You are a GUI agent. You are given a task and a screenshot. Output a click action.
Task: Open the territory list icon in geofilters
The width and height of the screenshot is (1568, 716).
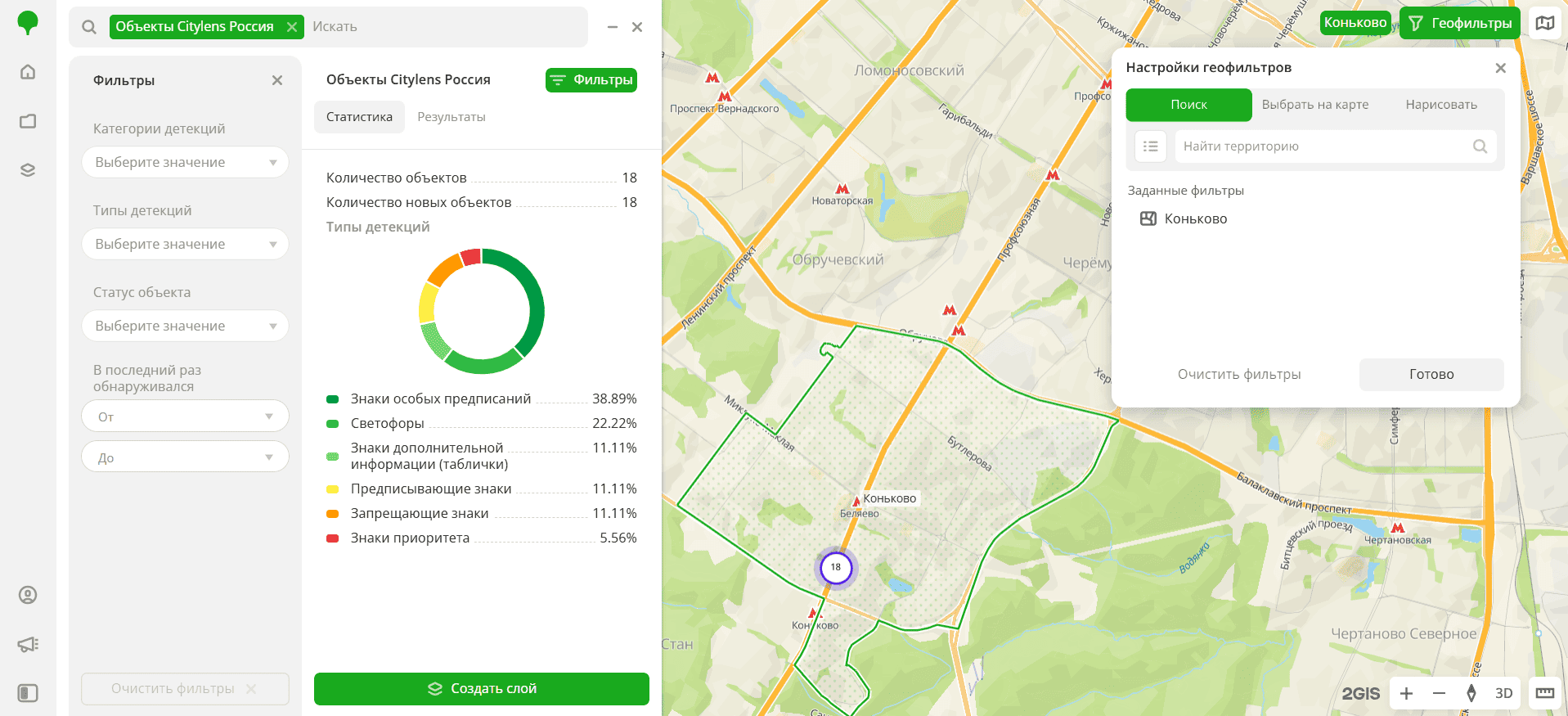(1150, 146)
